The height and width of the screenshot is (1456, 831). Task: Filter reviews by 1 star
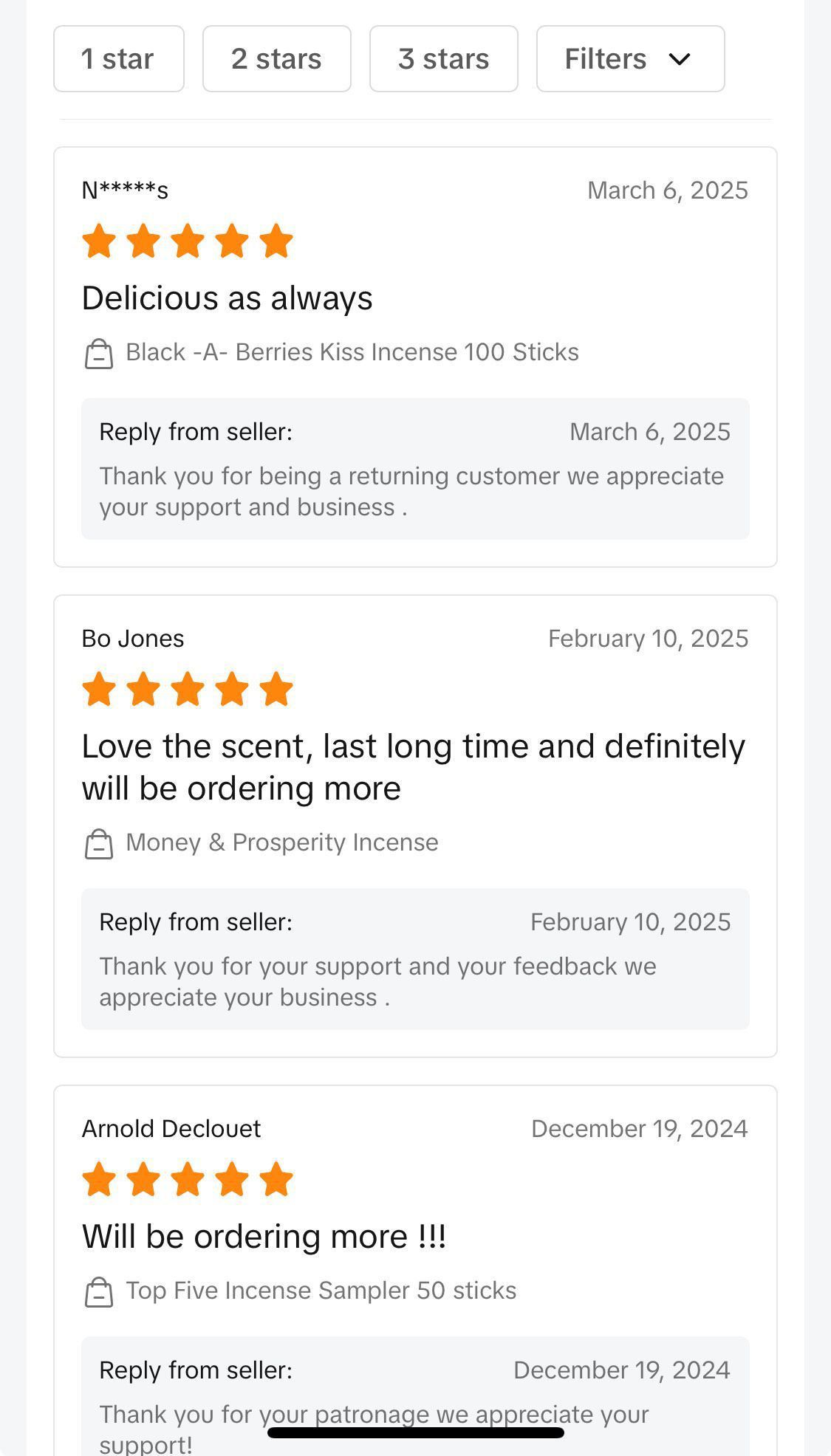[x=118, y=59]
